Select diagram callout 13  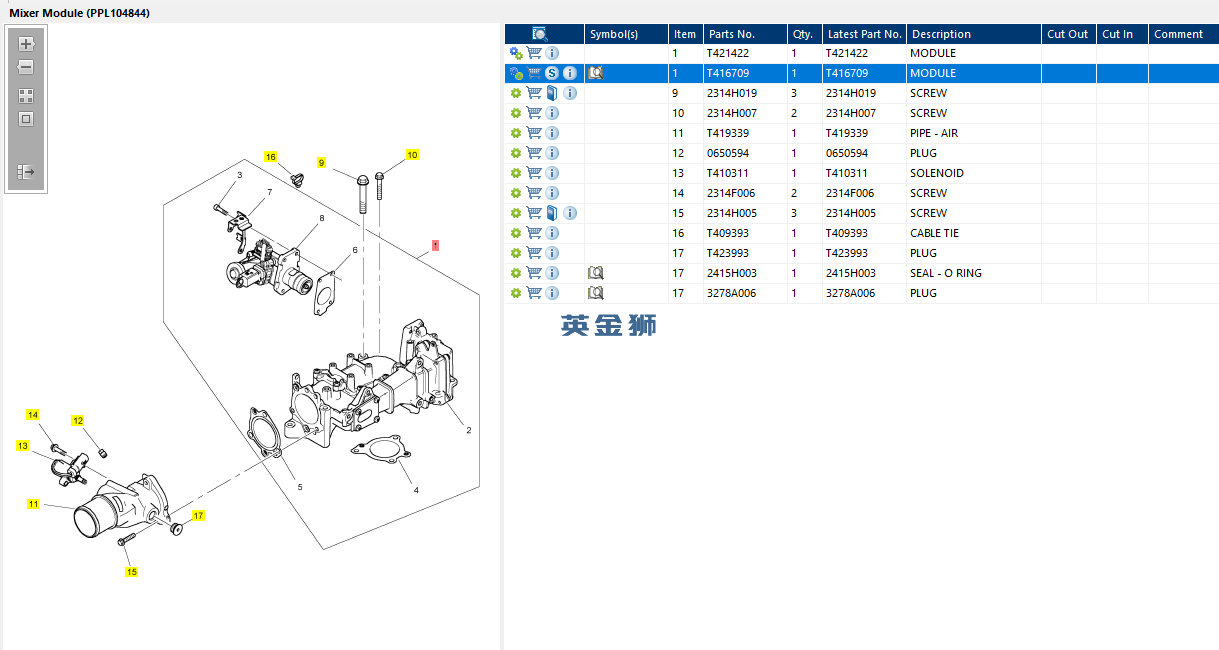tap(22, 445)
